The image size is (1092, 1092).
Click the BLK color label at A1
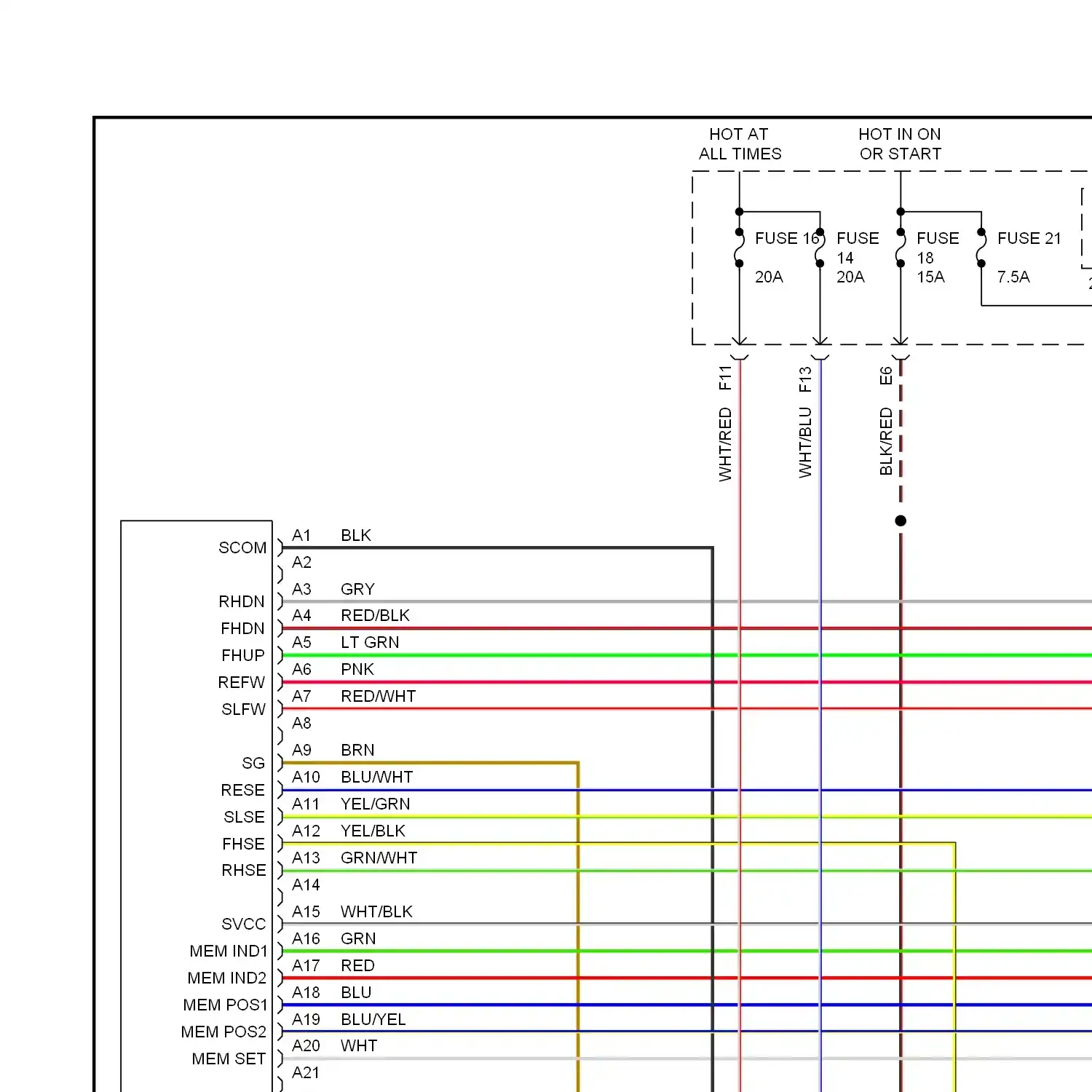[356, 535]
